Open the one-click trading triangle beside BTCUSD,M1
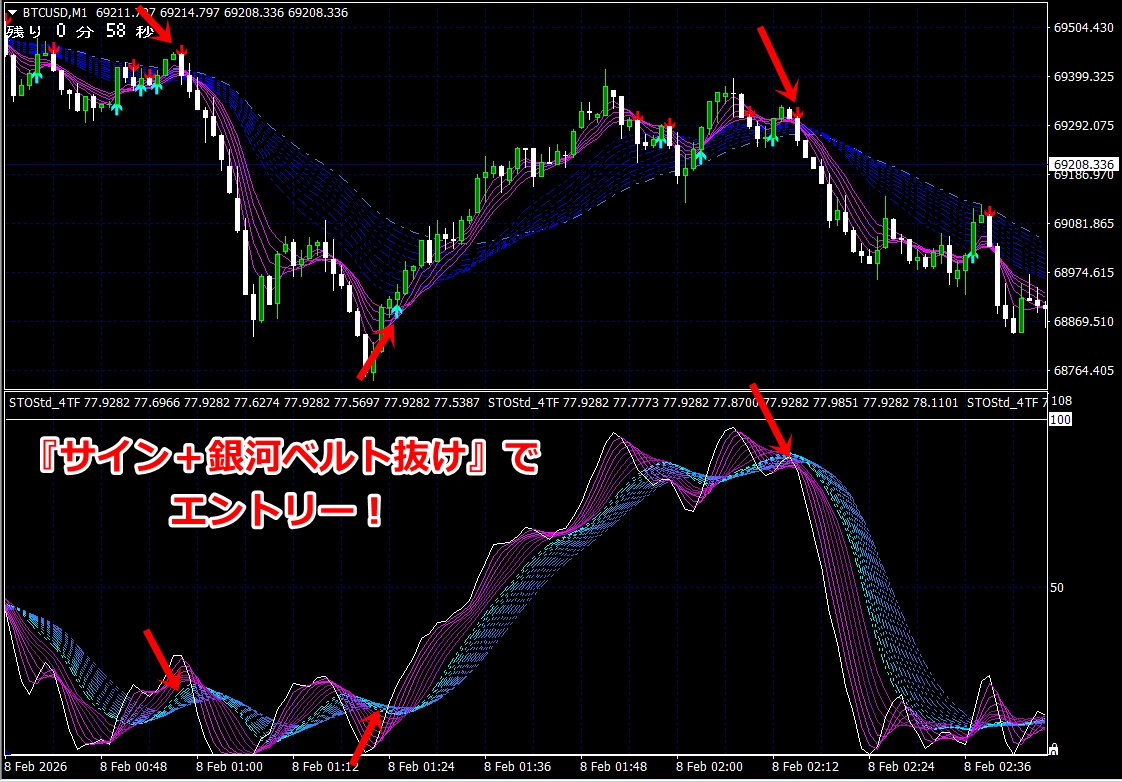The height and width of the screenshot is (782, 1122). (x=12, y=13)
